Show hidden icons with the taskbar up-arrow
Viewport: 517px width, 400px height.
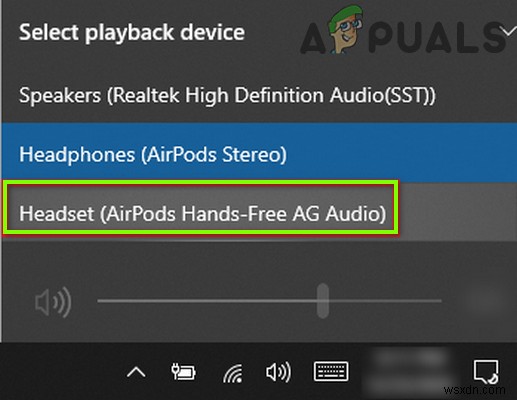(x=136, y=372)
